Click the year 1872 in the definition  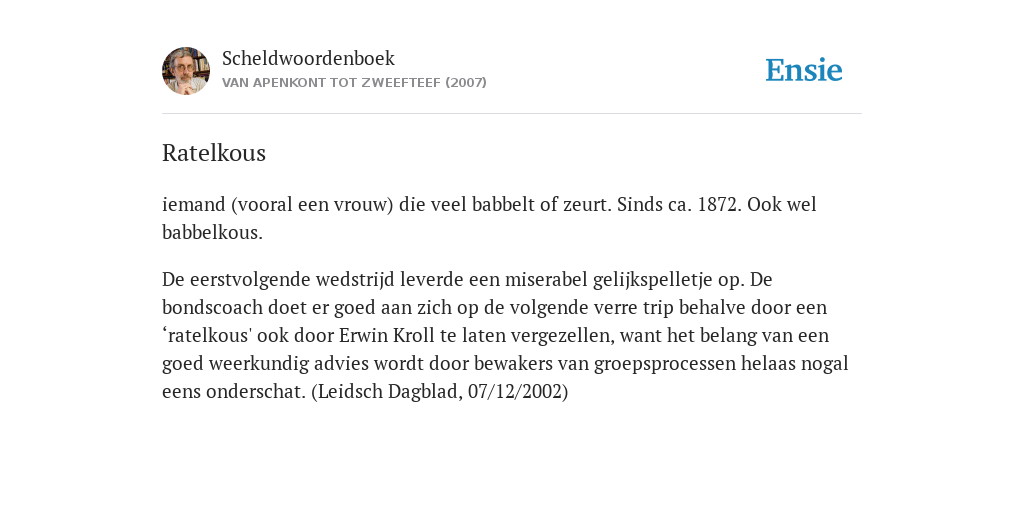coord(718,204)
